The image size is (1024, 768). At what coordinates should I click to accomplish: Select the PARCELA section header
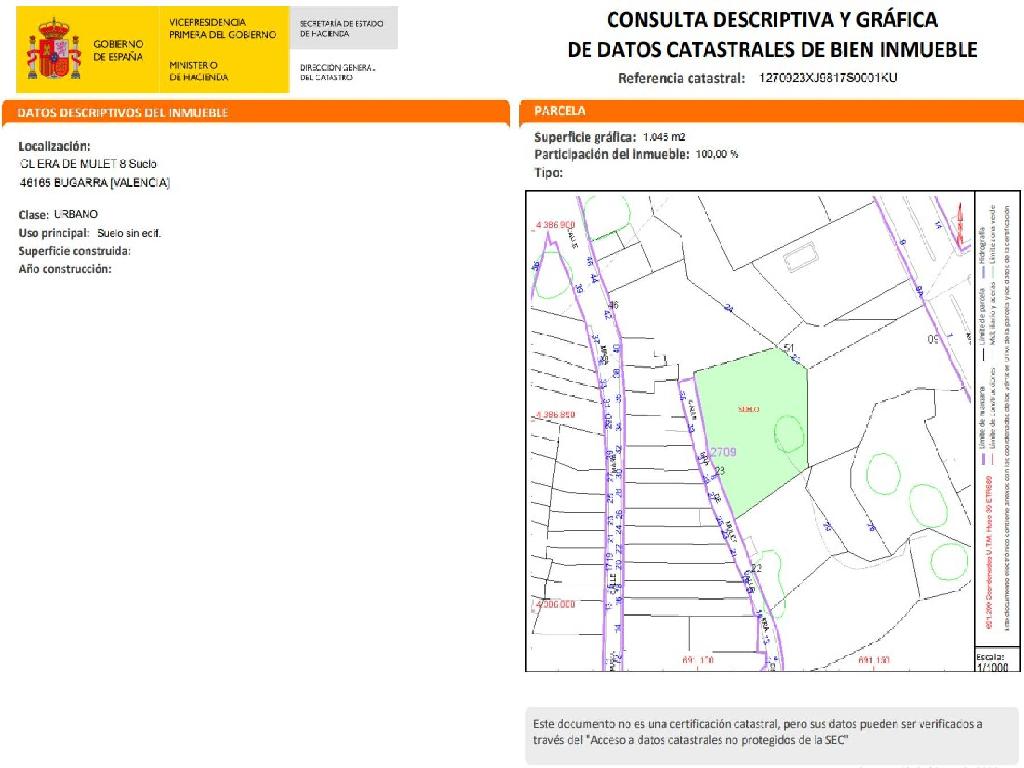(x=560, y=111)
